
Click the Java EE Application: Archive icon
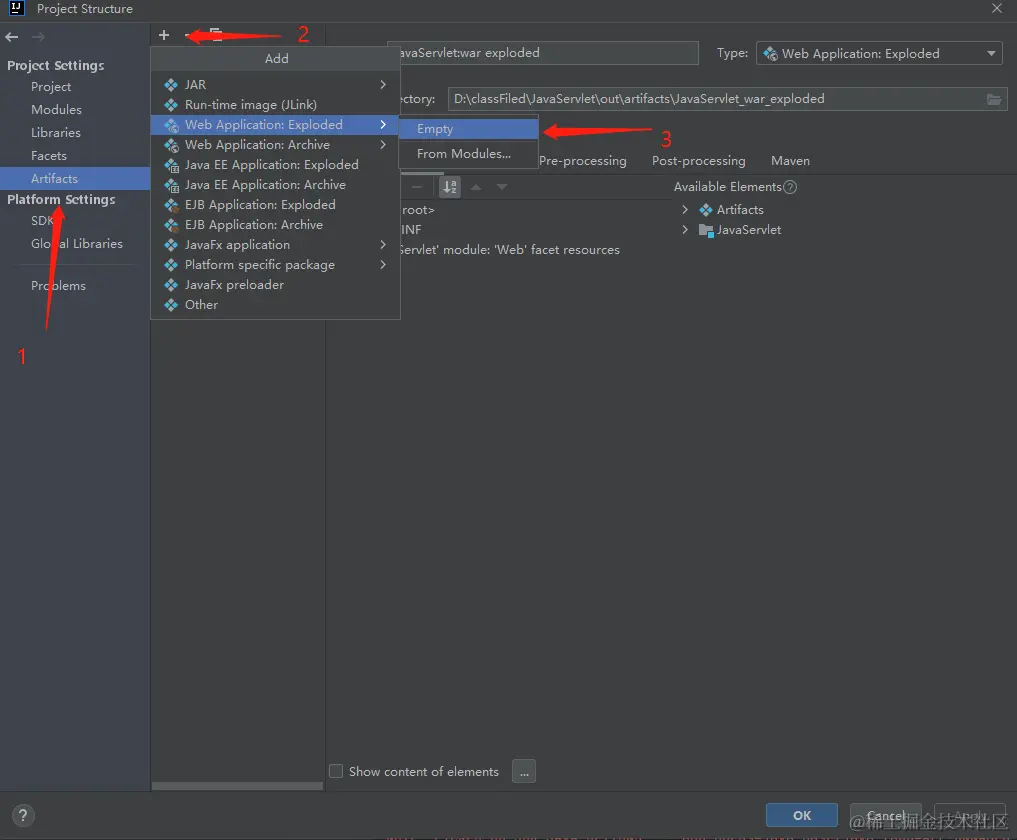171,186
